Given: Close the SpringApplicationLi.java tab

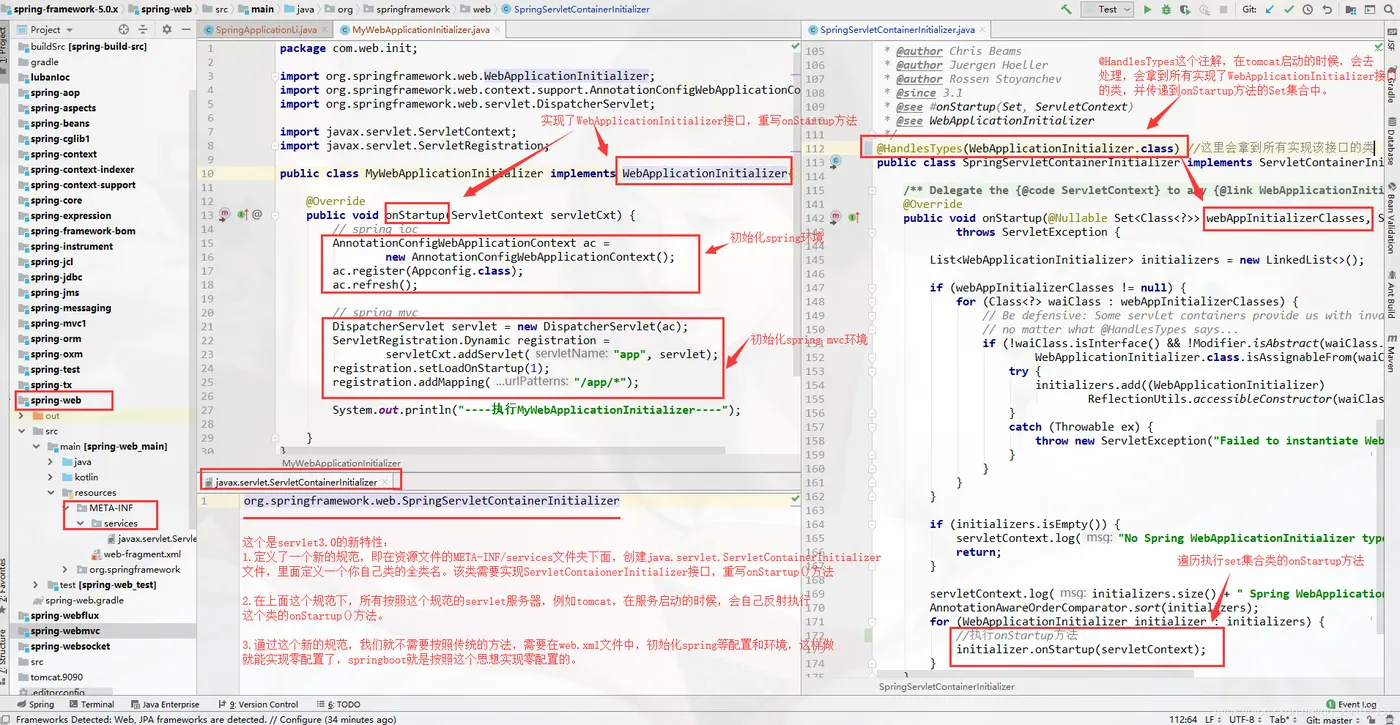Looking at the screenshot, I should click(x=324, y=30).
